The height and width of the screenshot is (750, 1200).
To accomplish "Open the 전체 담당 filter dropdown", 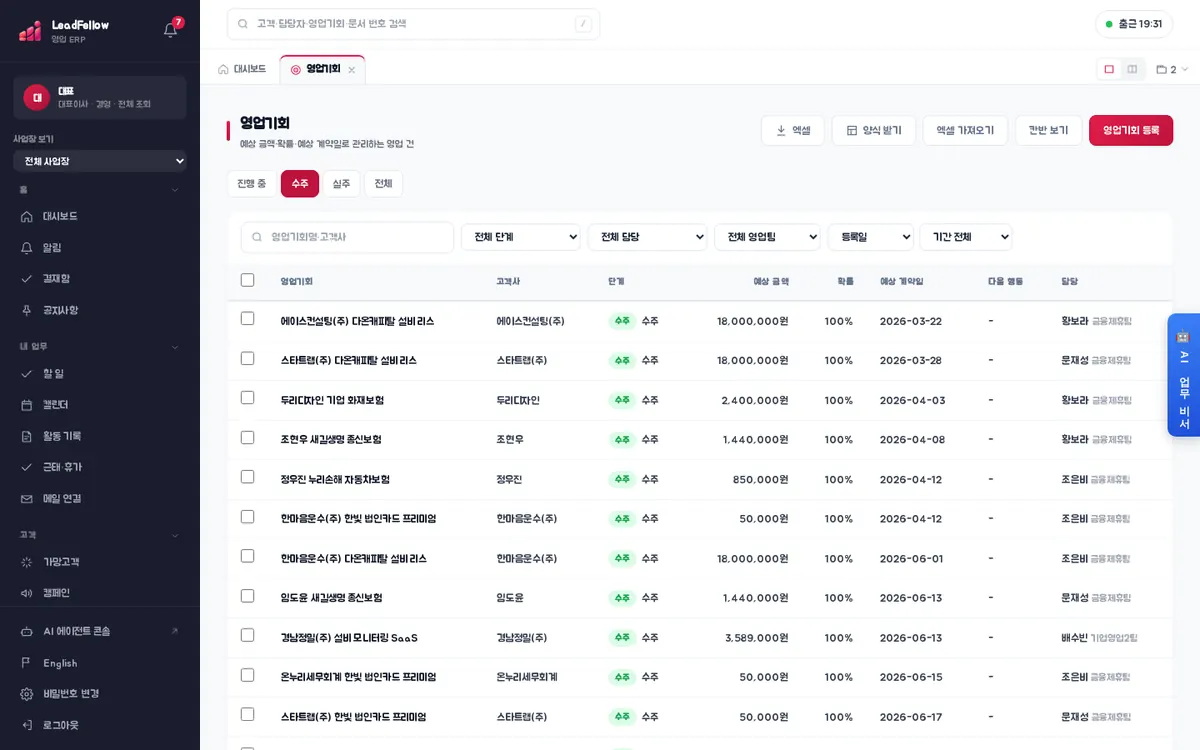I will [648, 237].
